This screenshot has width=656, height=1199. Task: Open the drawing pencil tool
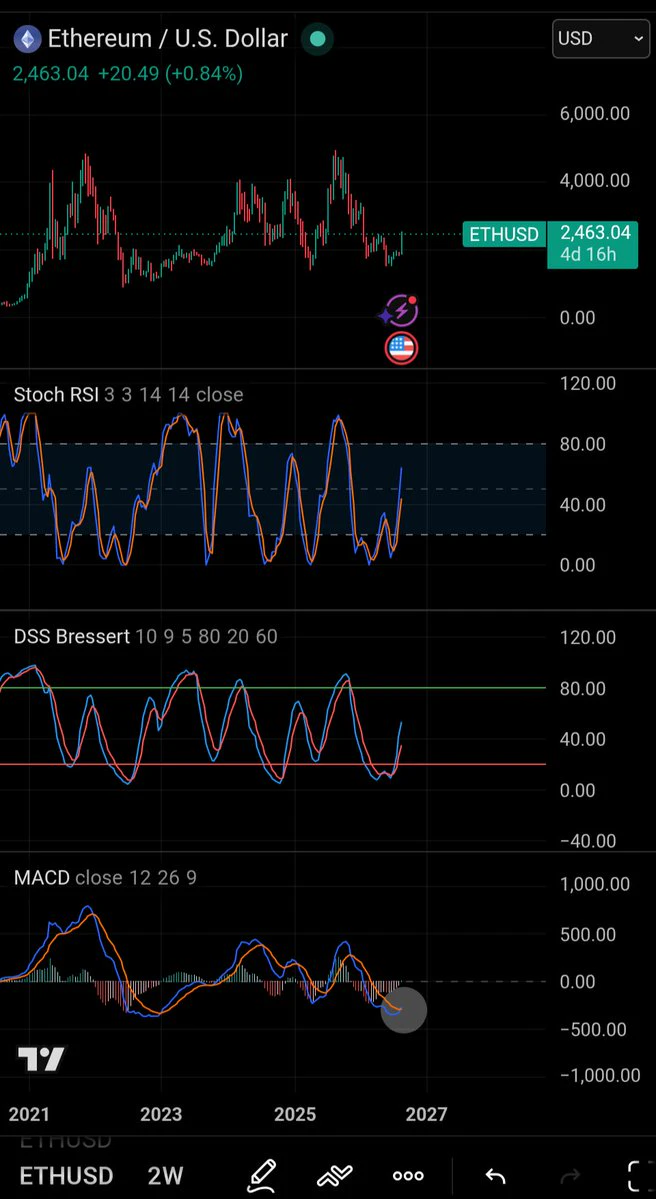click(261, 1175)
